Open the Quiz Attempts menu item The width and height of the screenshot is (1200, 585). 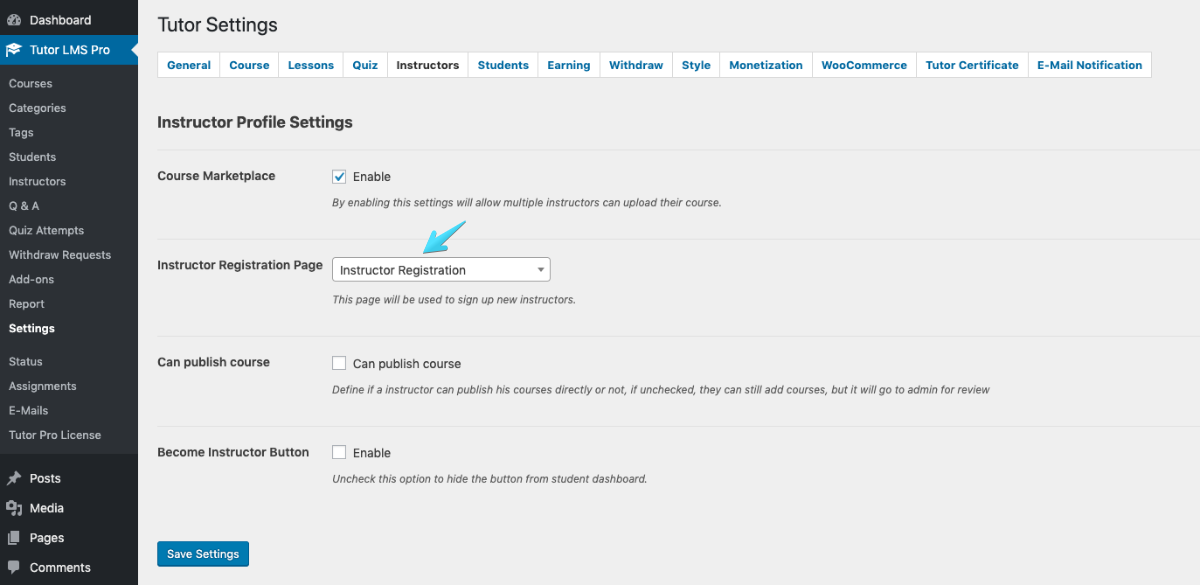tap(47, 230)
